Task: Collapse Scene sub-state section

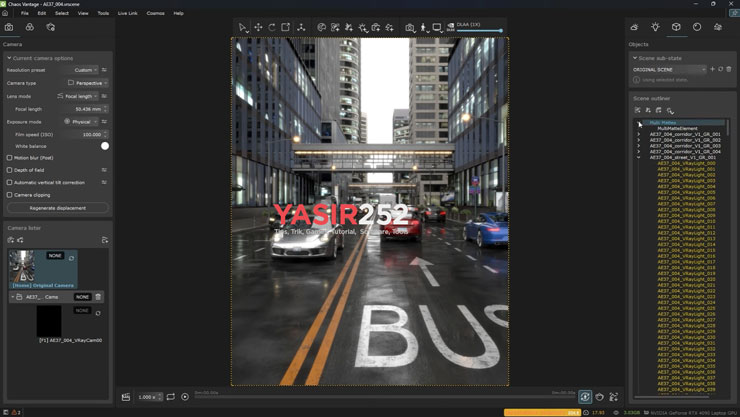Action: [x=635, y=58]
